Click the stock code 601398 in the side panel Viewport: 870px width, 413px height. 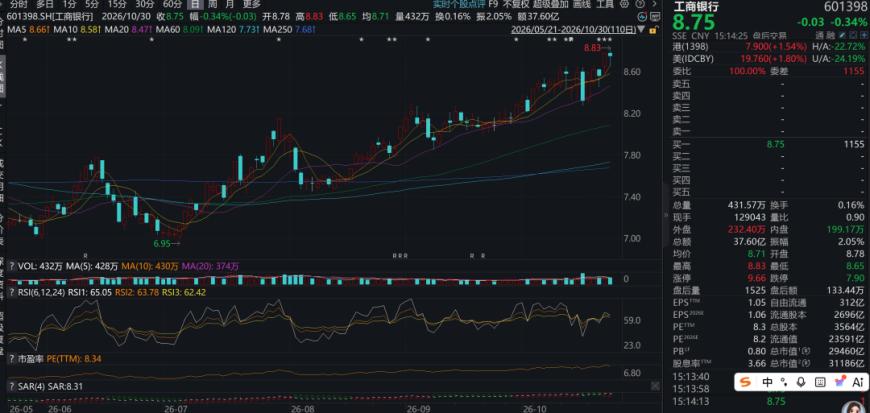[845, 6]
